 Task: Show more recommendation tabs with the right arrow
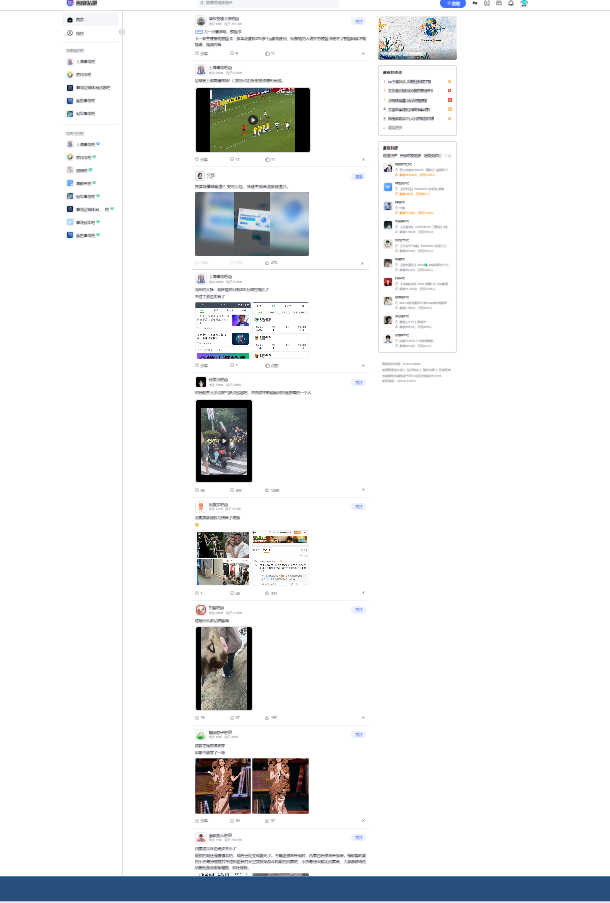click(x=449, y=156)
